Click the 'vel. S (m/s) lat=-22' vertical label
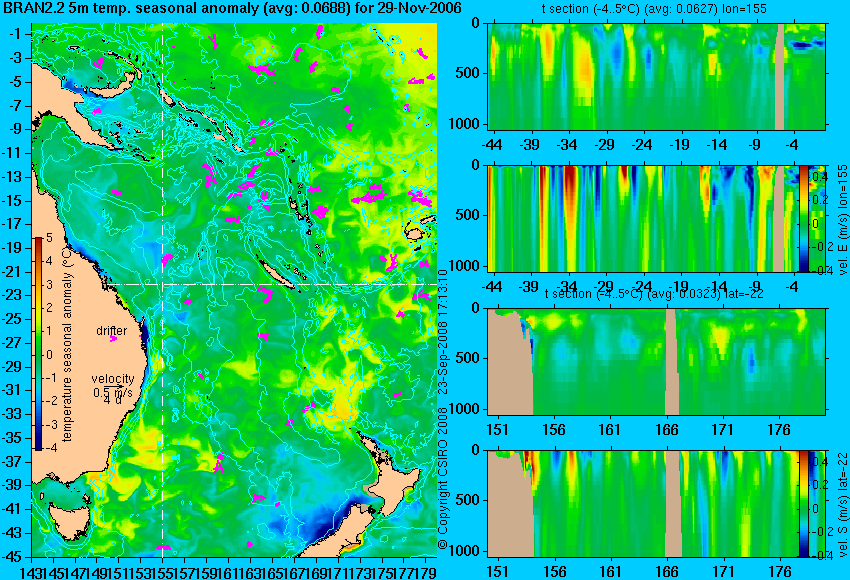This screenshot has height=580, width=850. tap(842, 504)
